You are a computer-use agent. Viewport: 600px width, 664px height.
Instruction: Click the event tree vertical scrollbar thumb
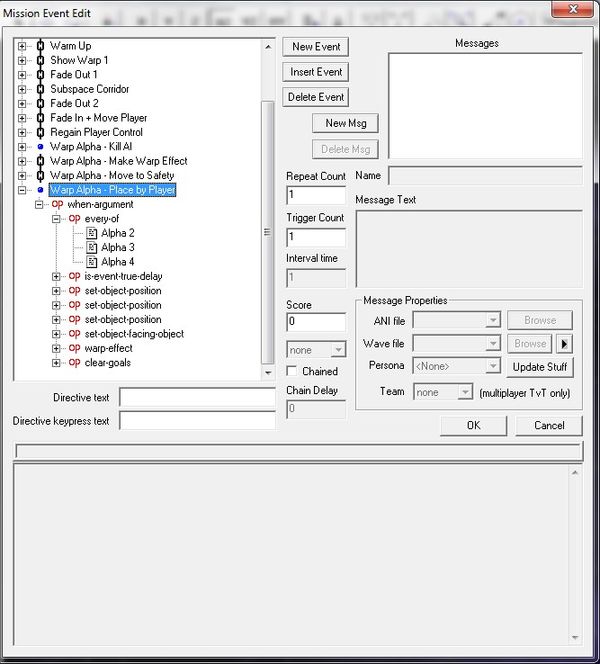click(267, 230)
